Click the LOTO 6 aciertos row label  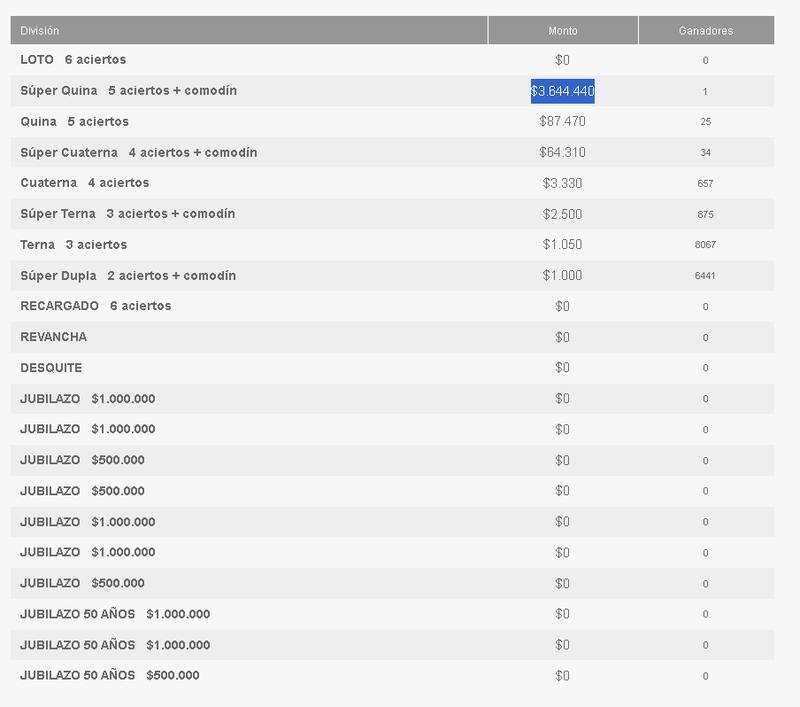point(73,60)
